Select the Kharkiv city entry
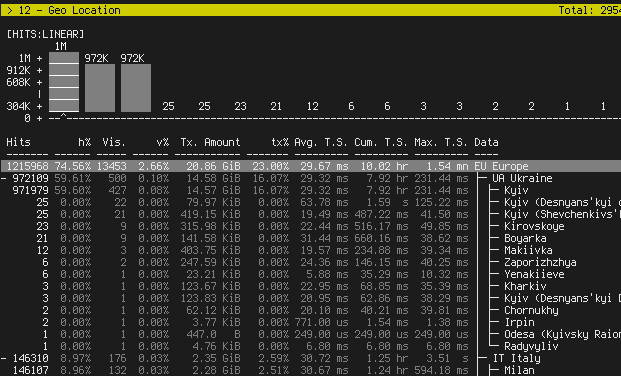The width and height of the screenshot is (621, 376). 525,286
